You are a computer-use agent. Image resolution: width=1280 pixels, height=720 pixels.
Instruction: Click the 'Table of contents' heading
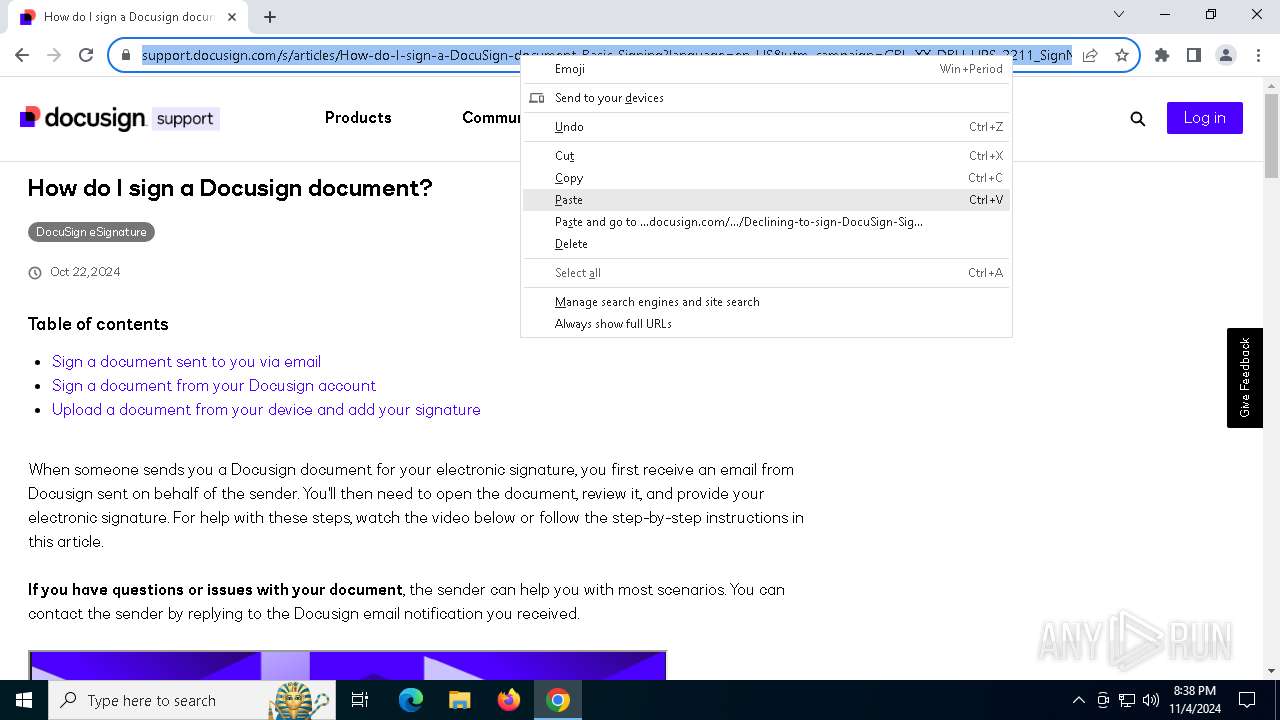[x=98, y=324]
